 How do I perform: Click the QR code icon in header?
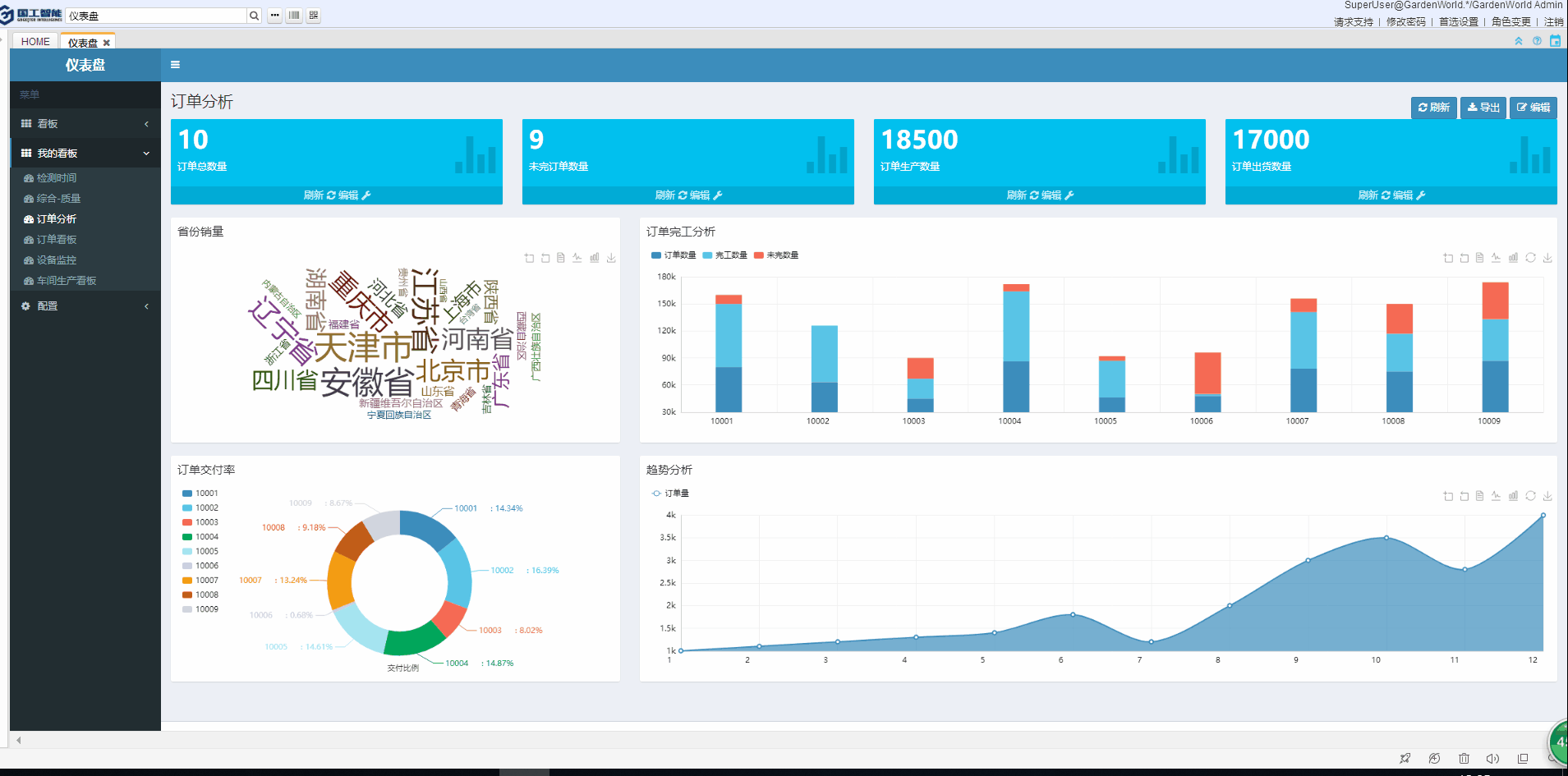[313, 16]
